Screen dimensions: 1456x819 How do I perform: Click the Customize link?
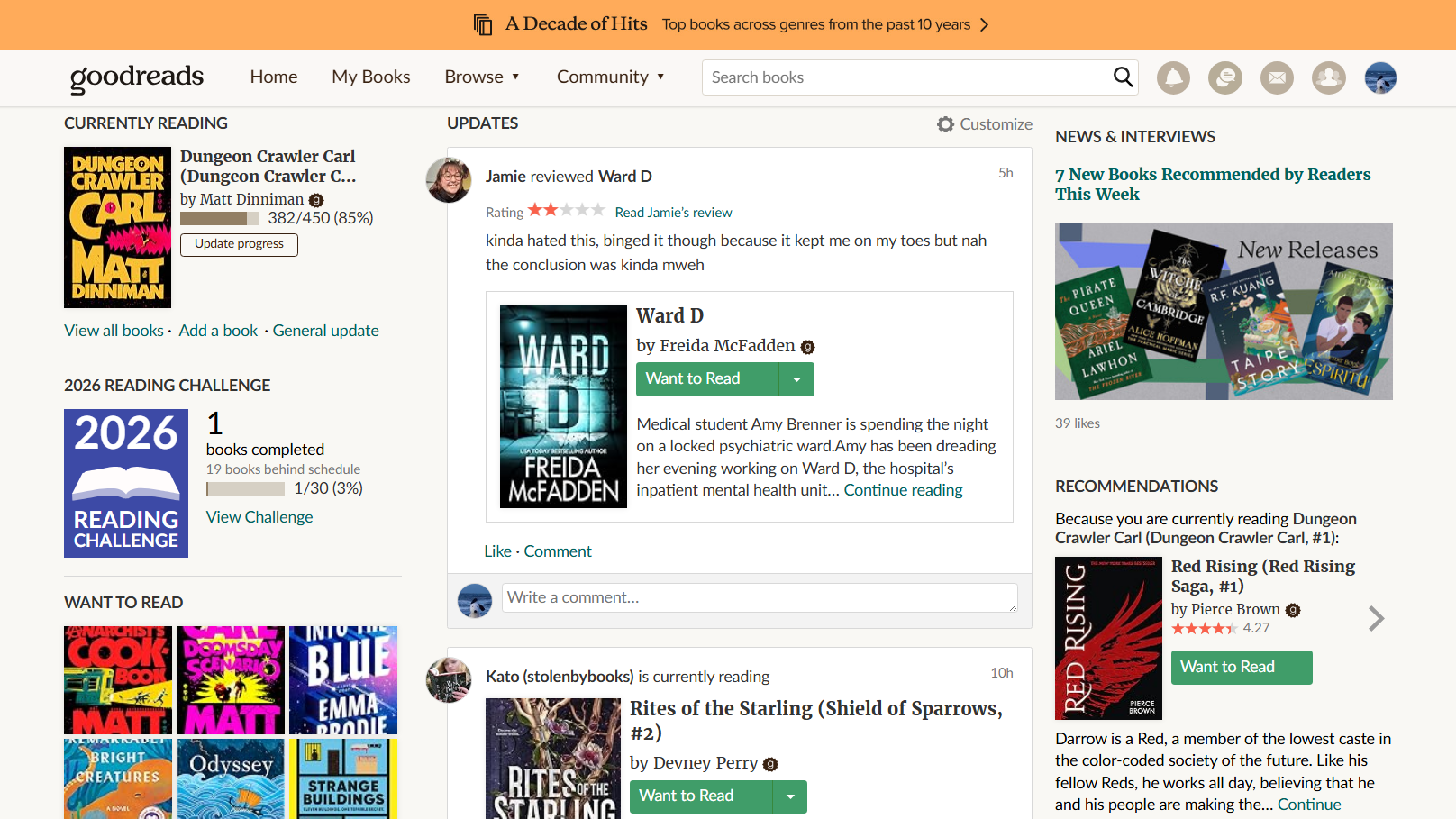point(996,124)
